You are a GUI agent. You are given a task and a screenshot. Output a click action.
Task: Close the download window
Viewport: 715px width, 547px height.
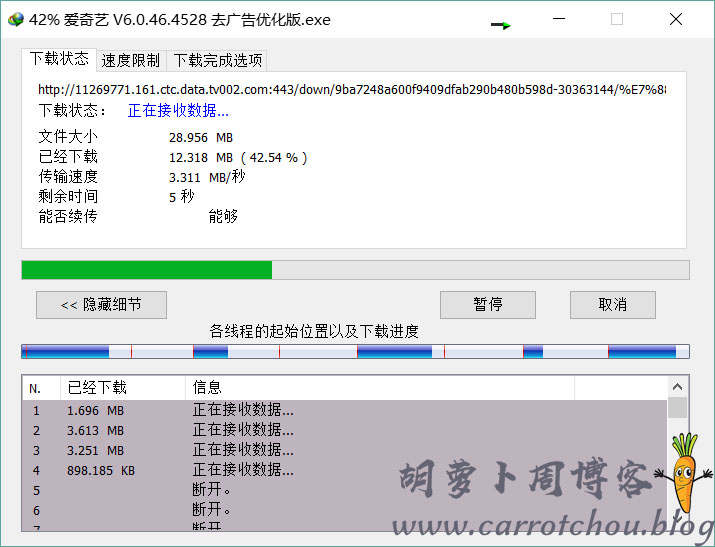point(676,19)
